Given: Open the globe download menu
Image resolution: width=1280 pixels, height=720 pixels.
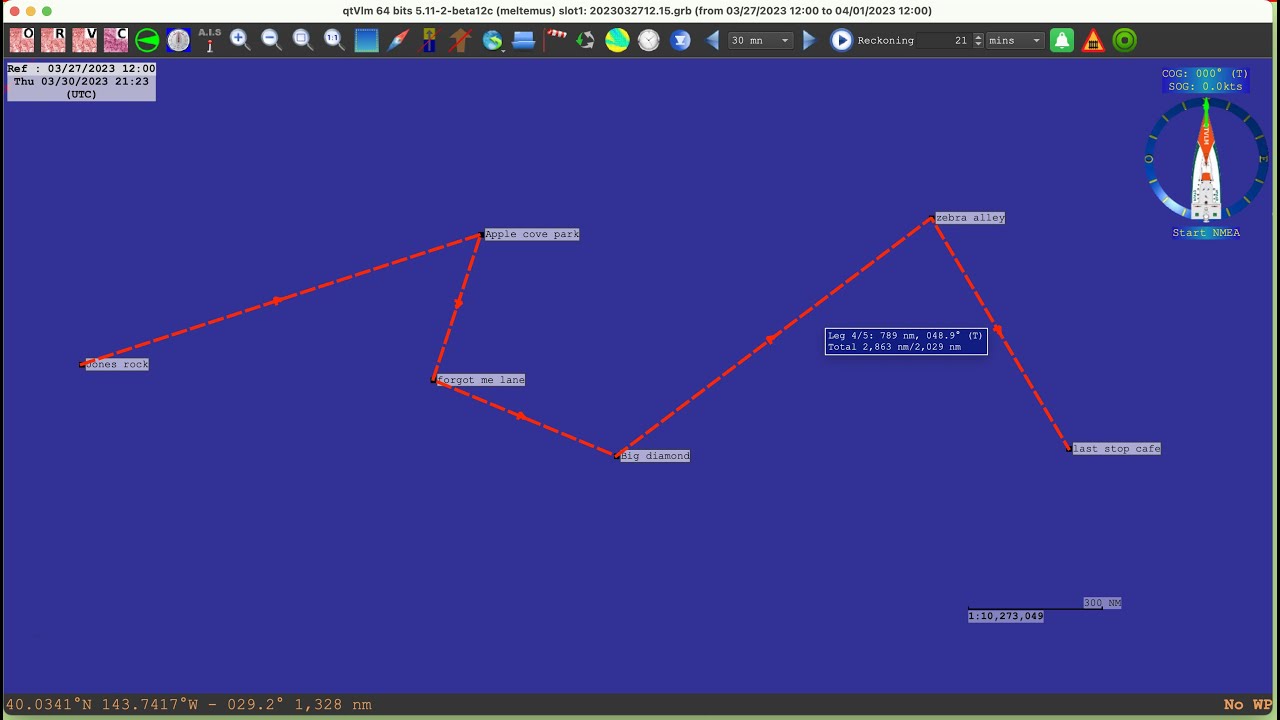Looking at the screenshot, I should click(x=492, y=40).
